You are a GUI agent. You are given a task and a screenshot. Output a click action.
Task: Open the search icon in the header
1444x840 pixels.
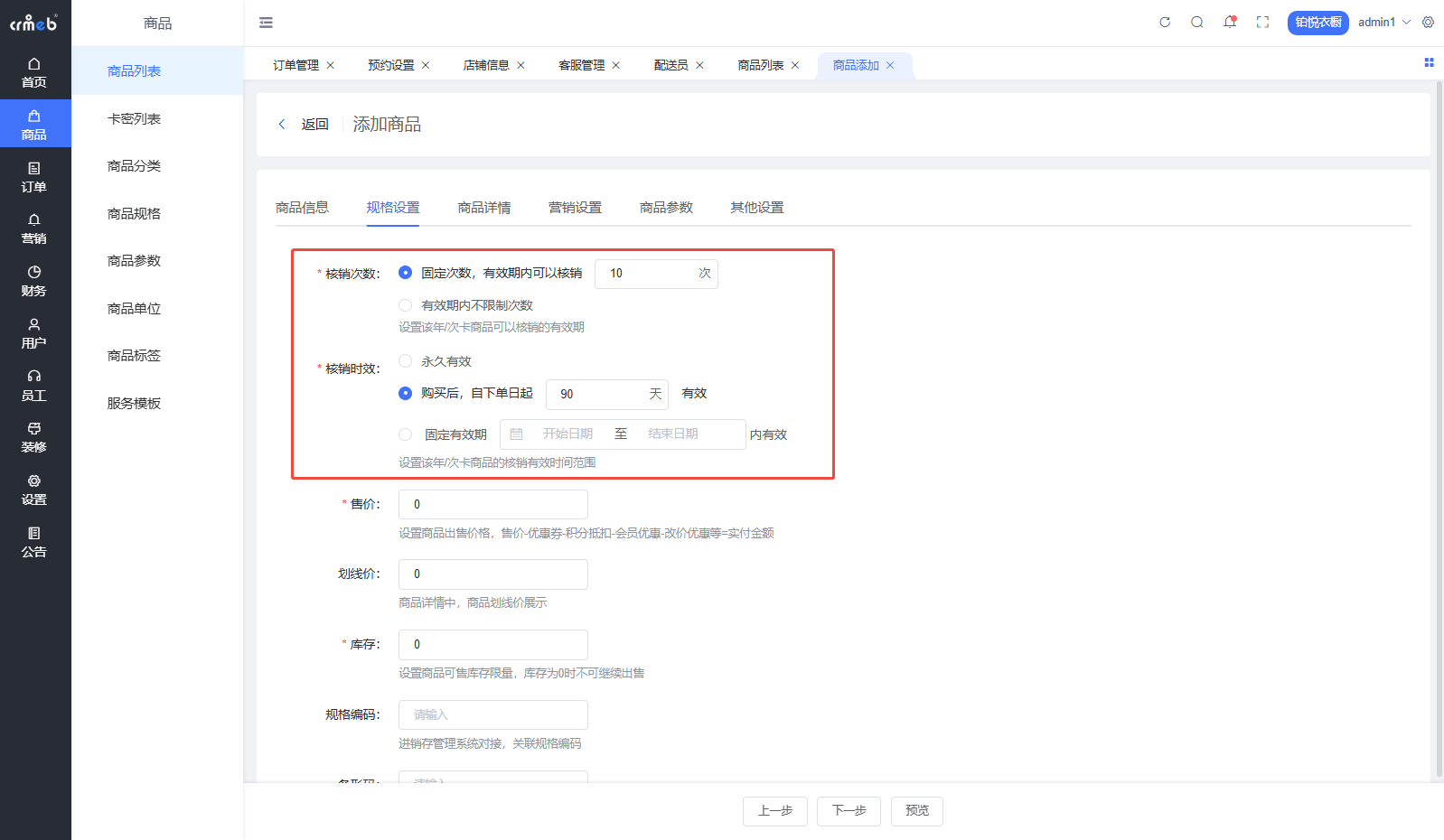coord(1197,23)
